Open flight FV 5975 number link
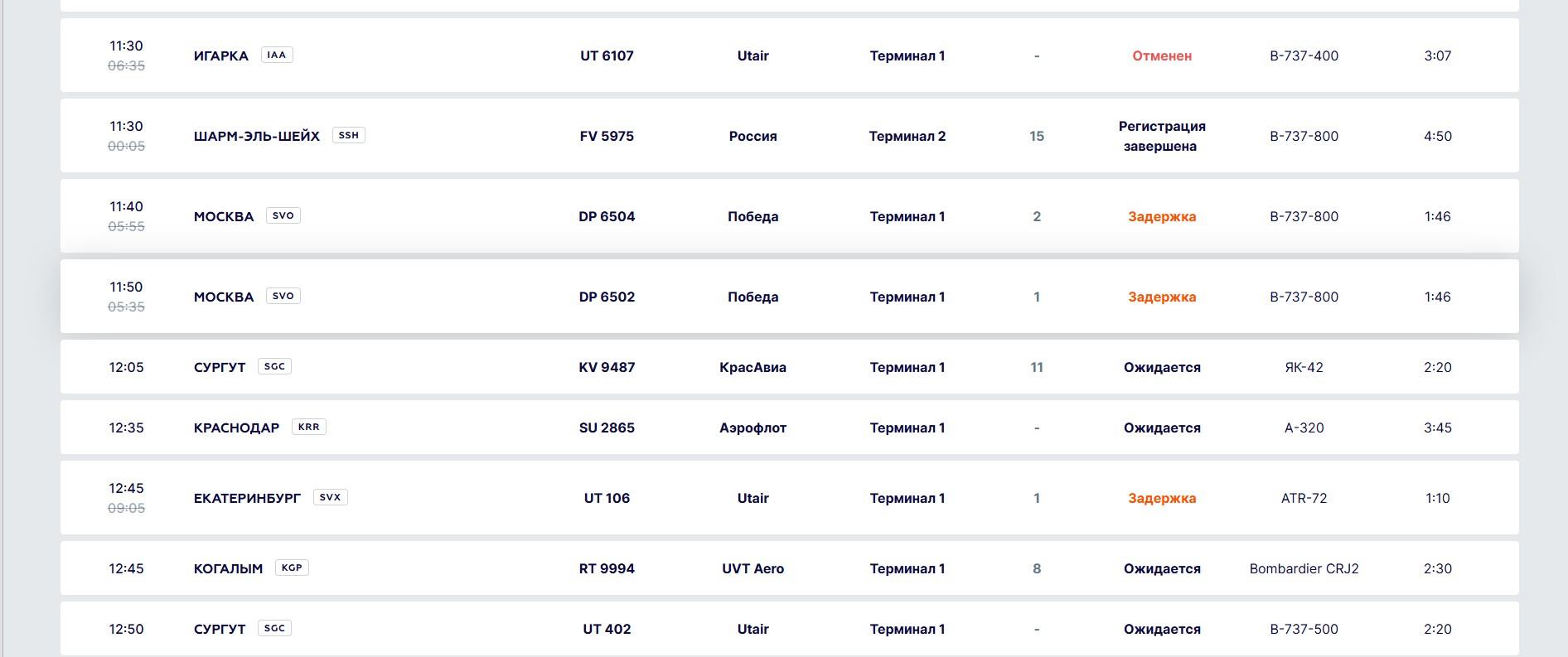The image size is (1568, 657). point(607,136)
